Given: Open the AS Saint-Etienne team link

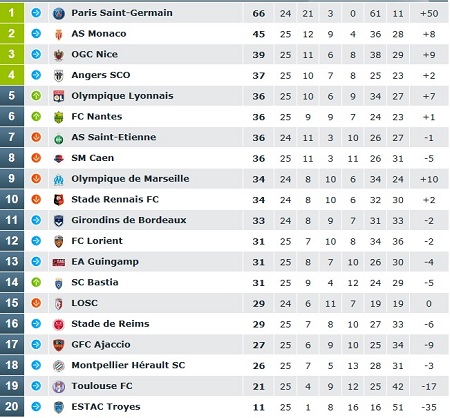Looking at the screenshot, I should pos(114,137).
